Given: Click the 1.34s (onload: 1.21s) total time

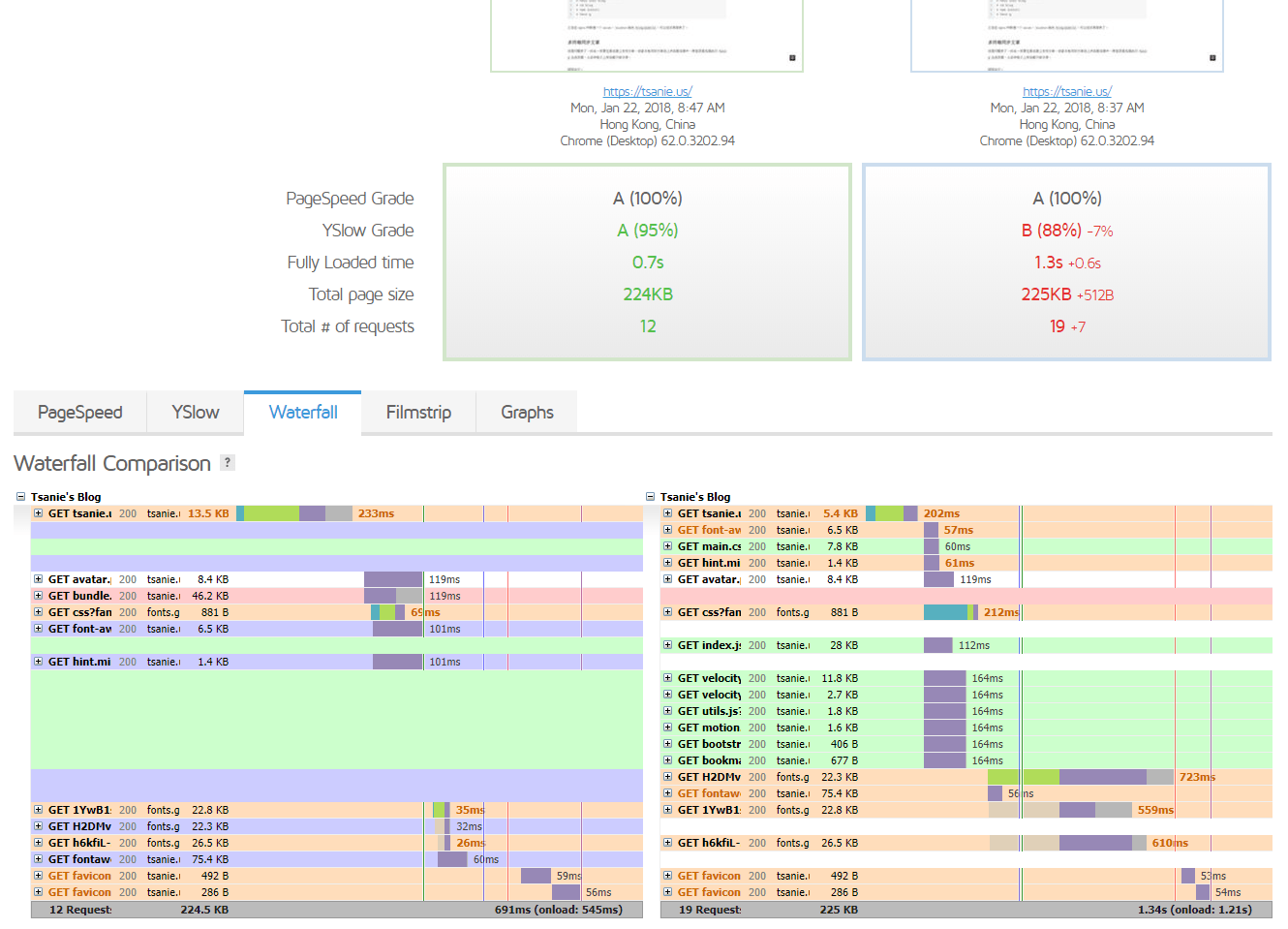Looking at the screenshot, I should 1195,910.
